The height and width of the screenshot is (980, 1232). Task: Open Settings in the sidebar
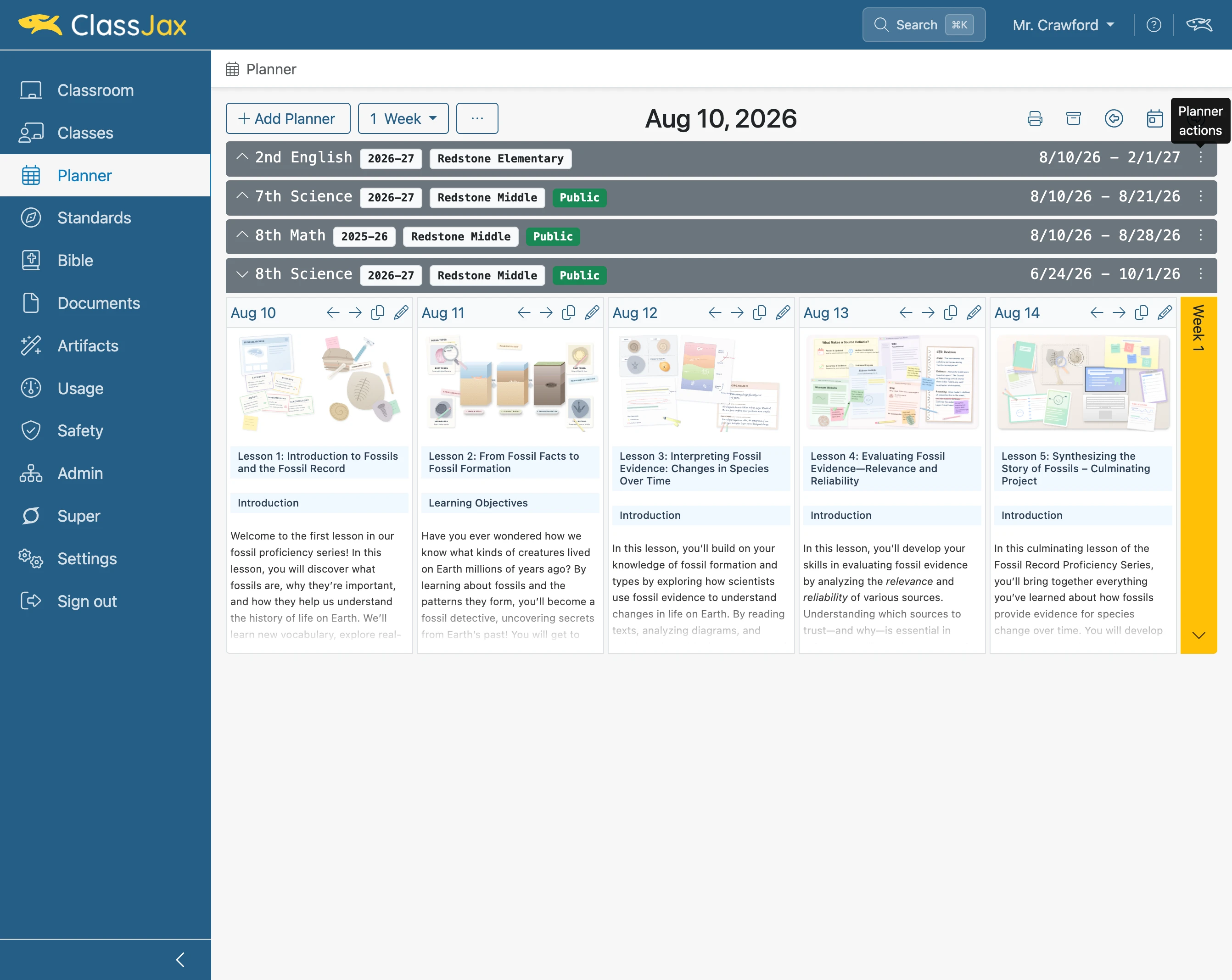[x=105, y=558]
